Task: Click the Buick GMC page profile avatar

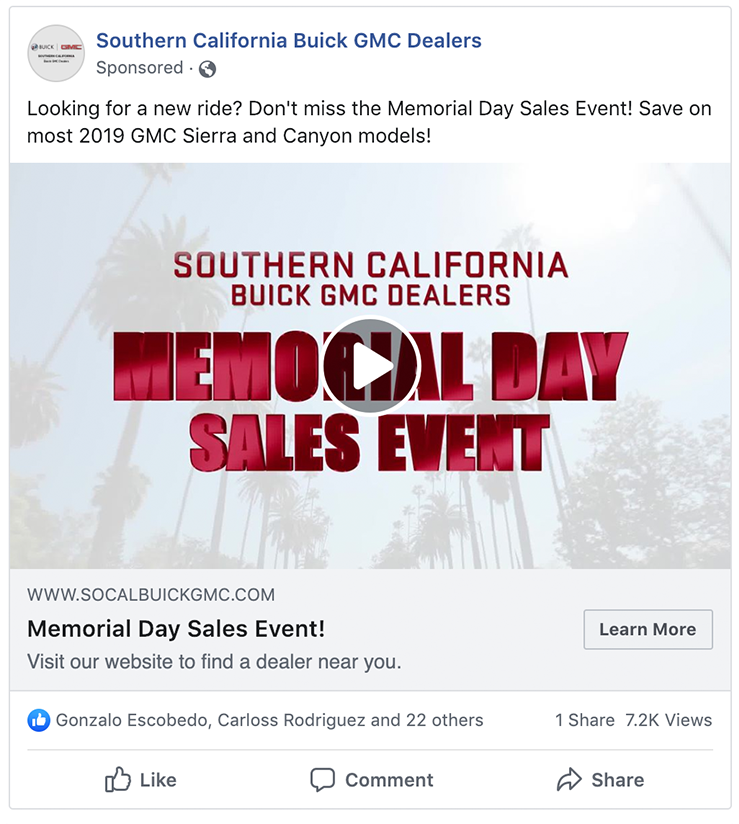Action: click(56, 53)
